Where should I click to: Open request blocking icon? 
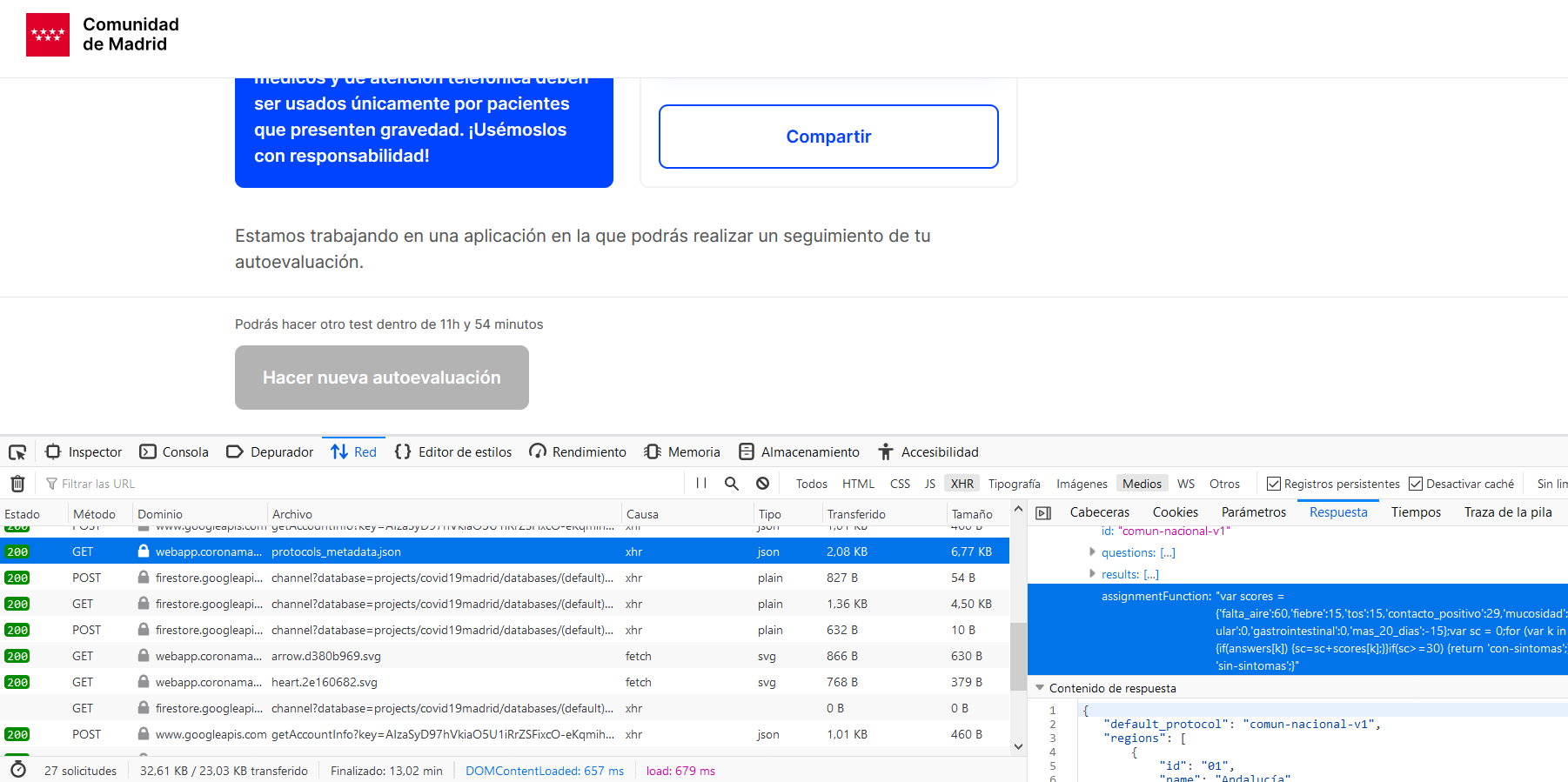tap(762, 484)
